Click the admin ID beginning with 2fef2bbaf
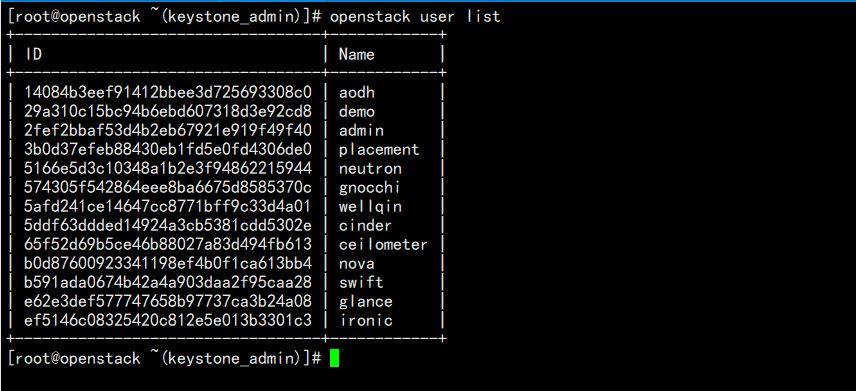 pos(168,130)
